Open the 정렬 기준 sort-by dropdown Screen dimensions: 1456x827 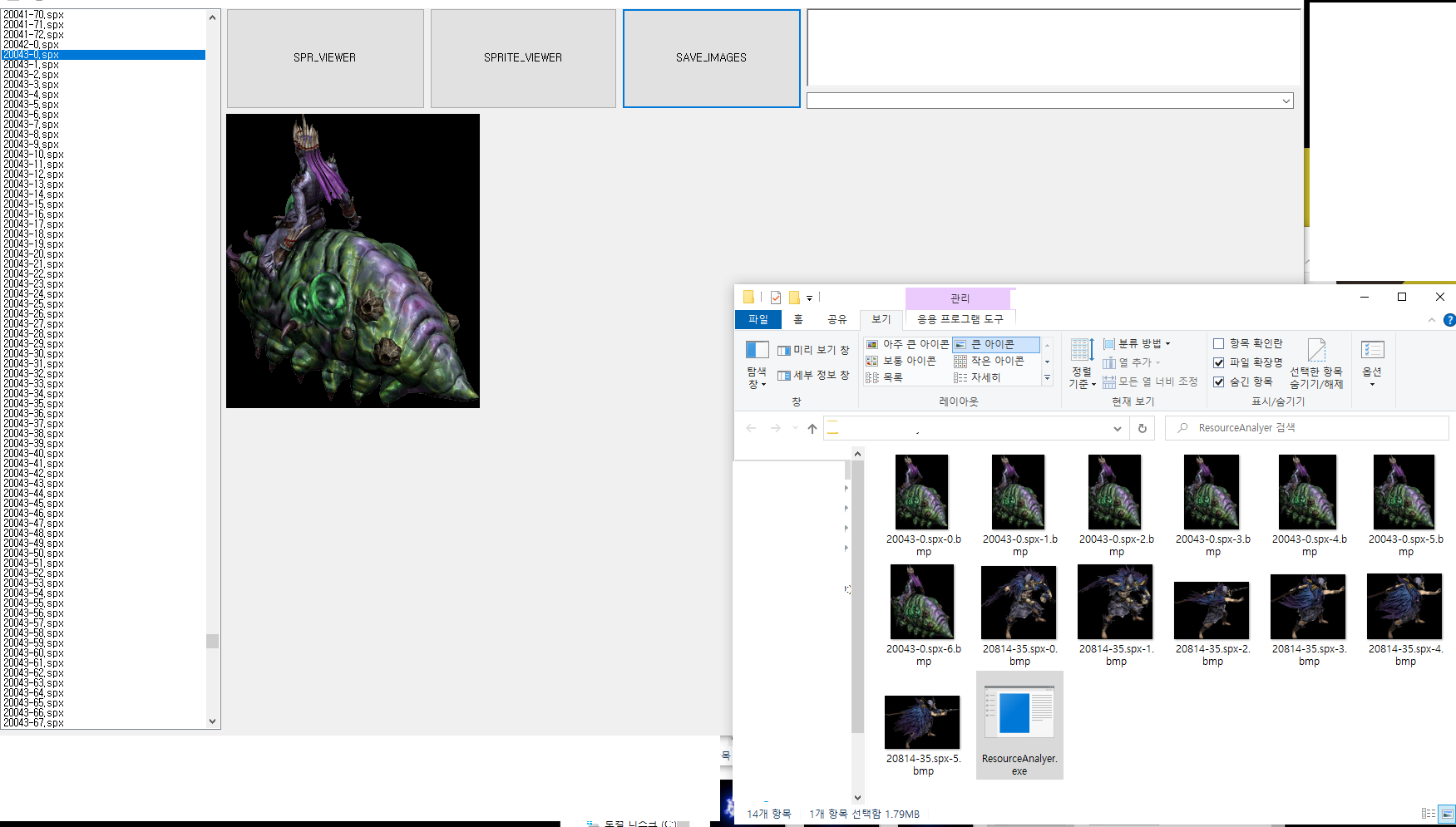(1082, 364)
